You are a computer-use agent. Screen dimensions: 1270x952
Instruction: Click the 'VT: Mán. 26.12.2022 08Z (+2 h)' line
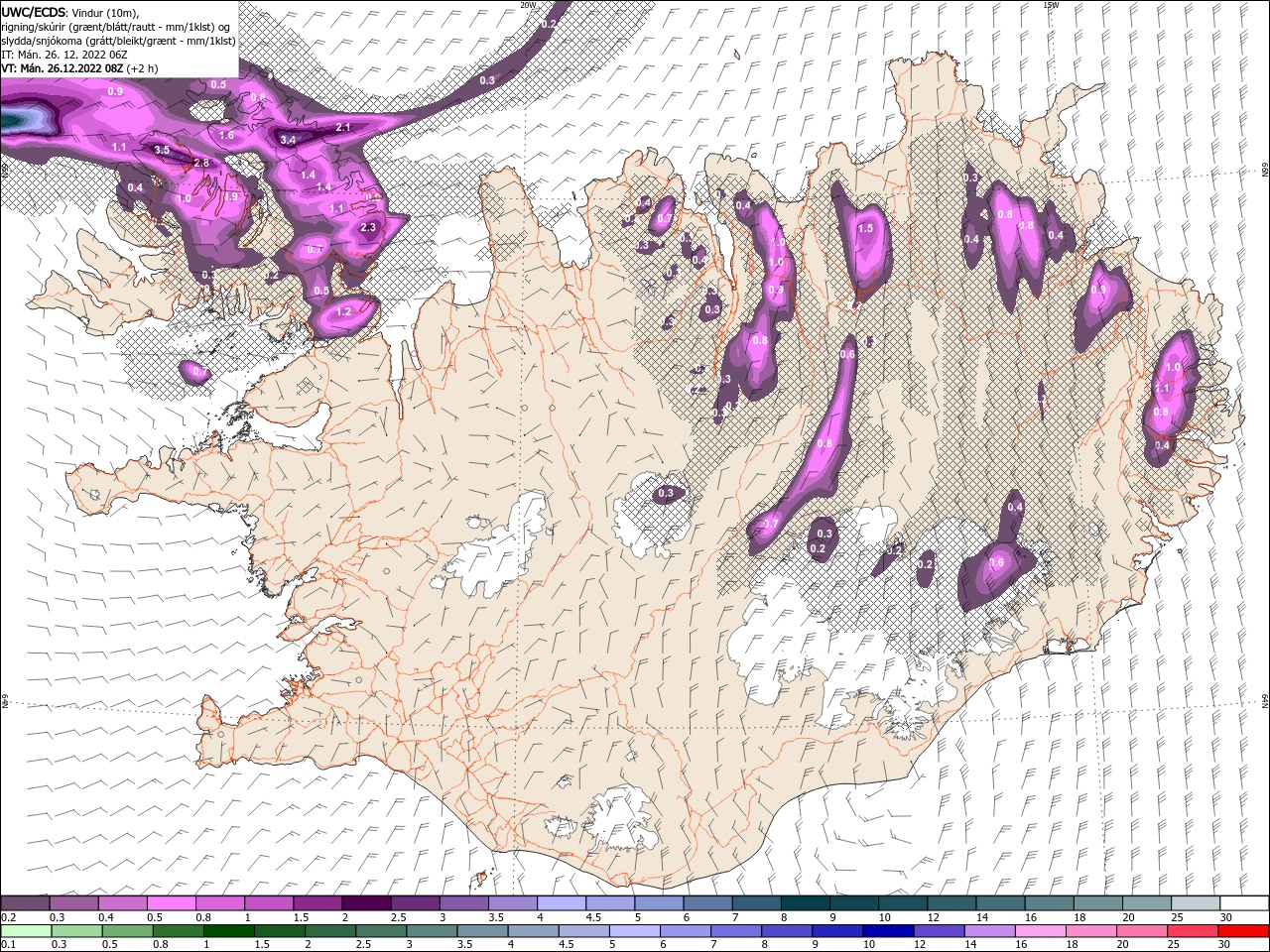(x=79, y=68)
